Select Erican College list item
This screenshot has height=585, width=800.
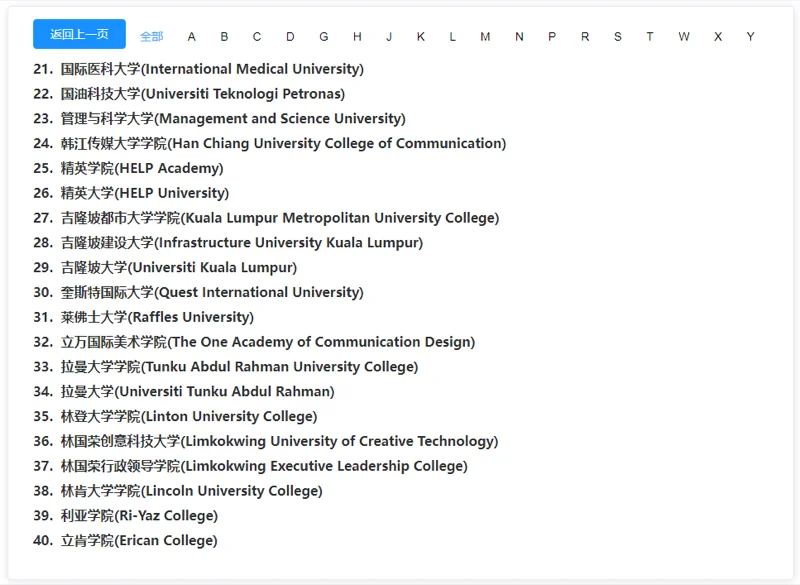139,541
